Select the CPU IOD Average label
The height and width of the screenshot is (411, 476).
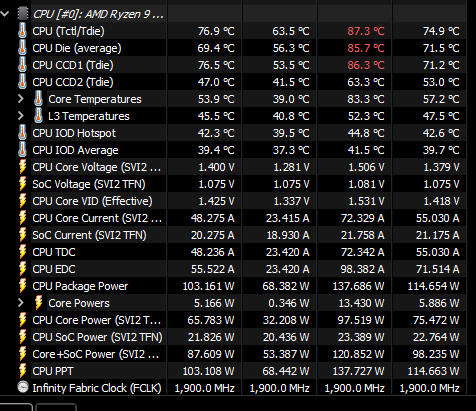pos(75,150)
